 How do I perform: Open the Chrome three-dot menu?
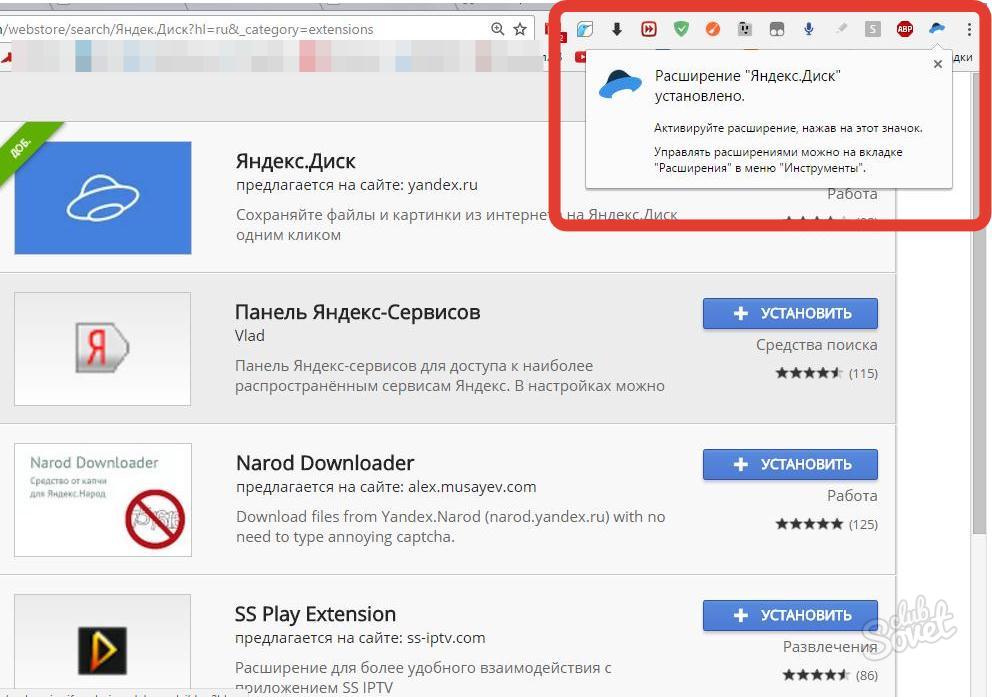[x=969, y=29]
